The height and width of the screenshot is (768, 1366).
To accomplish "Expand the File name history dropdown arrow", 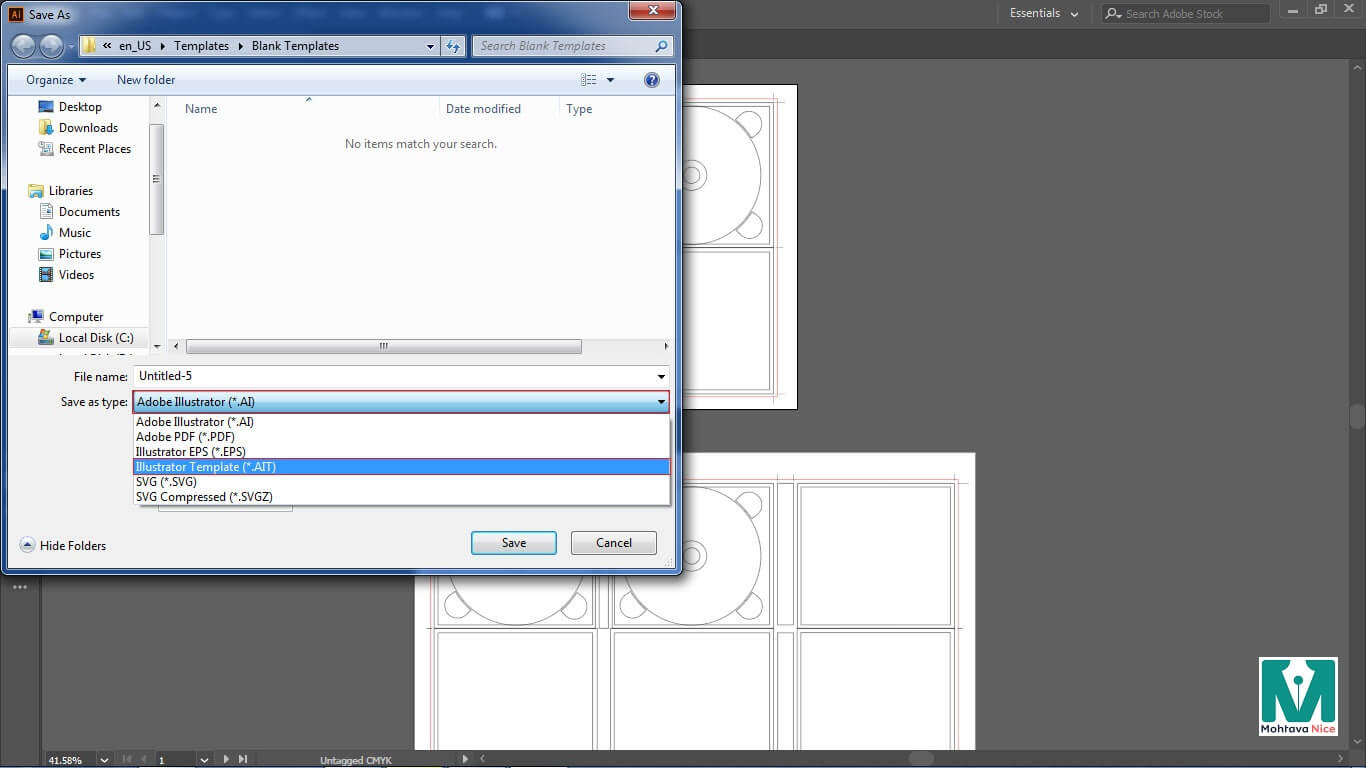I will 661,377.
